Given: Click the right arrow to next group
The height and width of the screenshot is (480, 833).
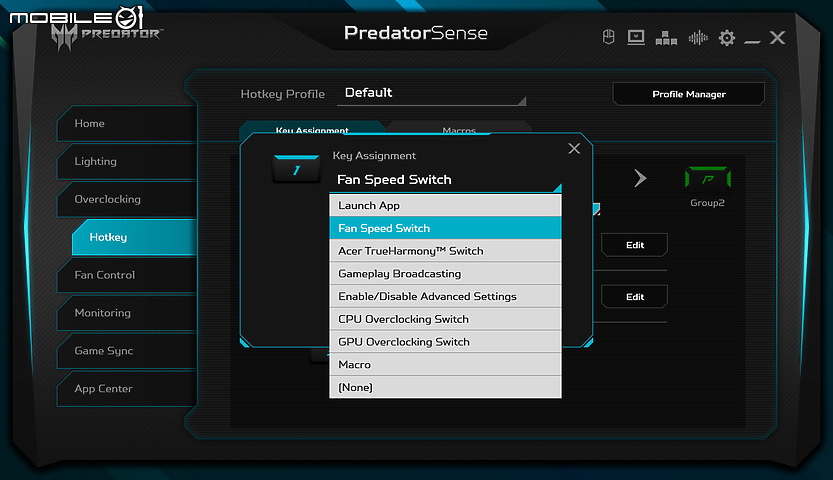Looking at the screenshot, I should (x=640, y=178).
